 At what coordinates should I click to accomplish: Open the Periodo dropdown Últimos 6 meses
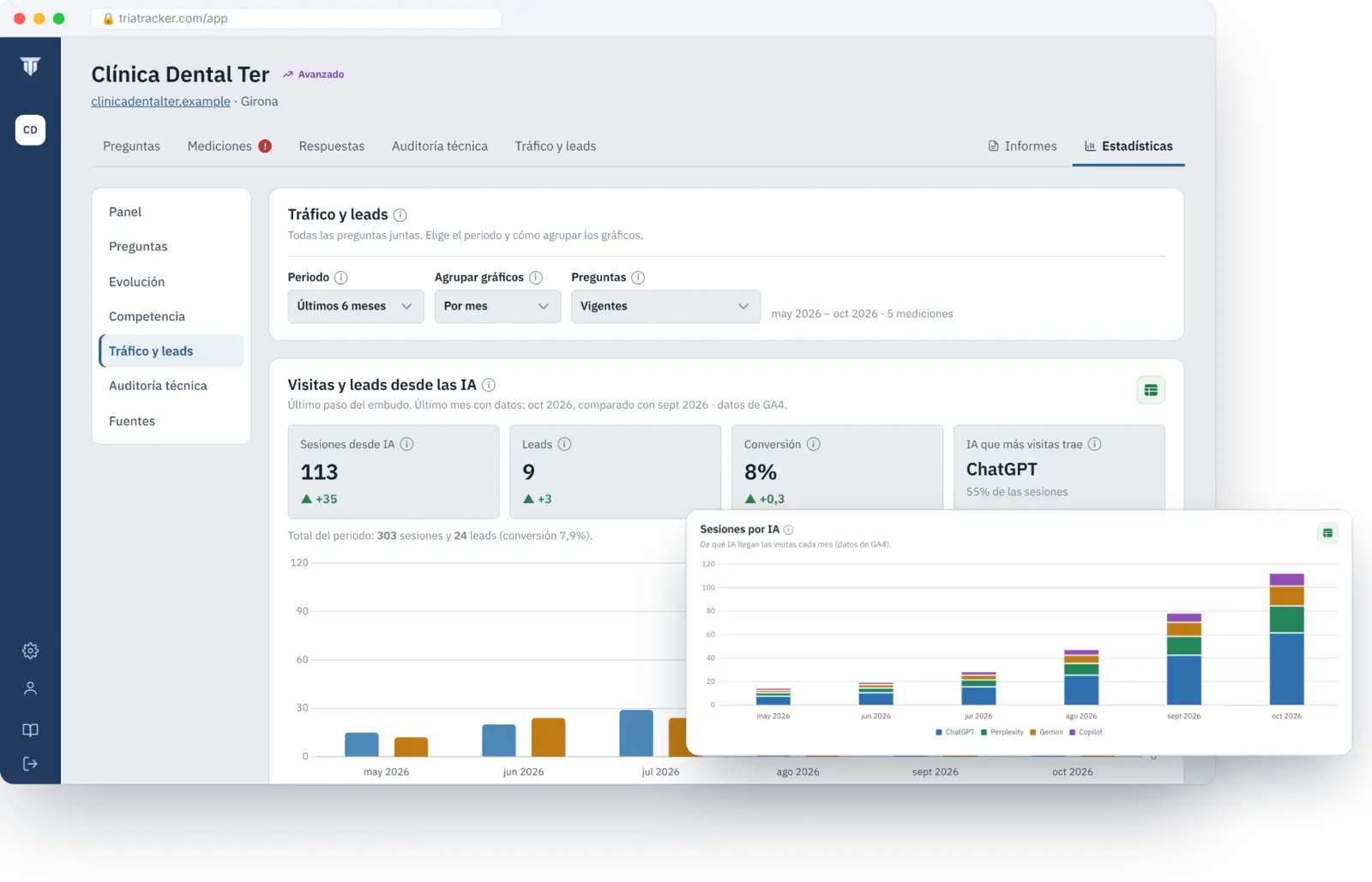[x=356, y=306]
